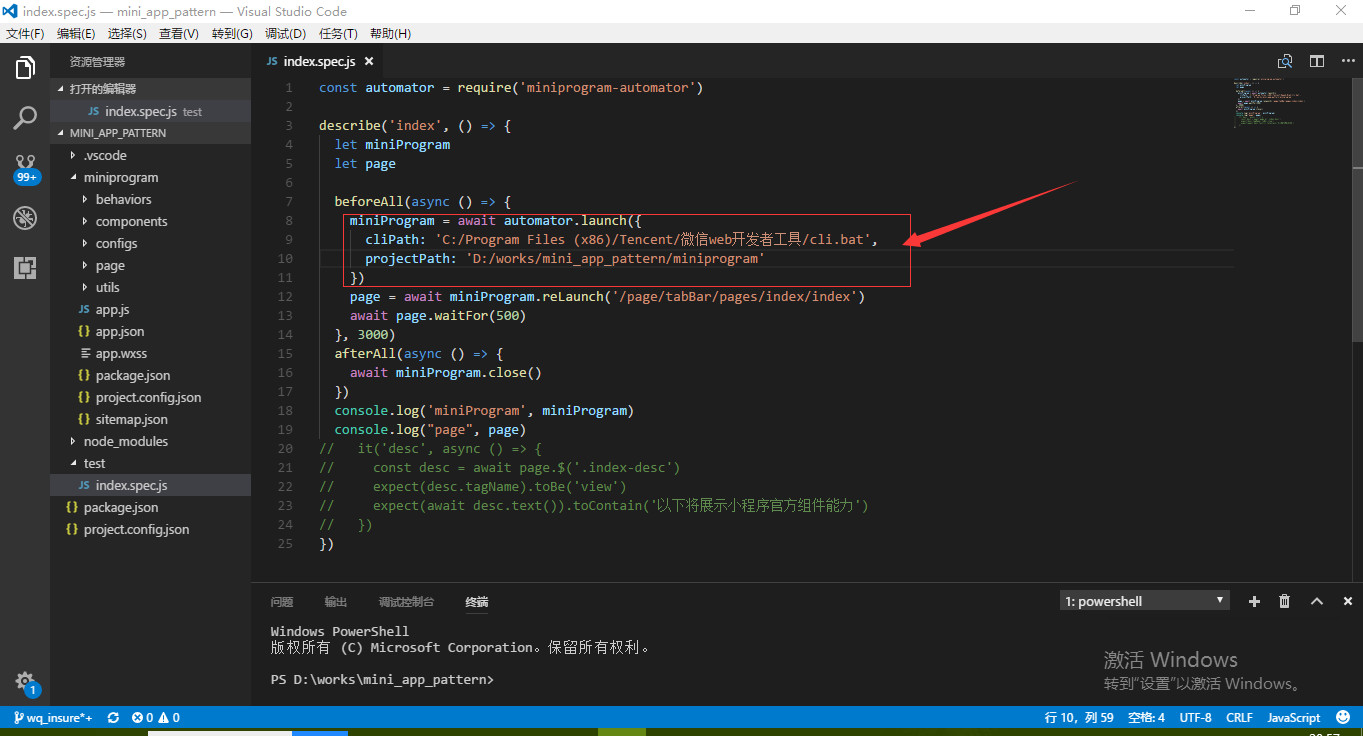Focus the PowerShell terminal prompt line
Viewport: 1363px width, 736px height.
click(382, 680)
